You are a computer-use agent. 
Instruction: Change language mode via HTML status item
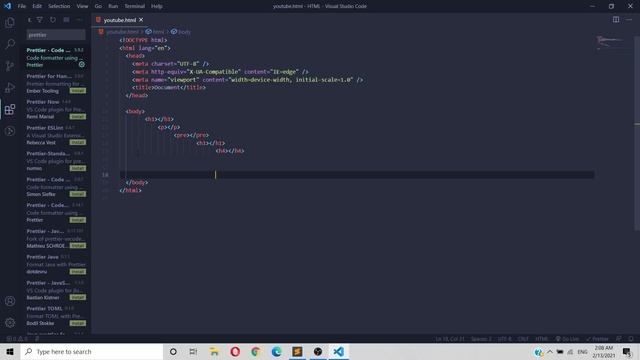click(x=542, y=339)
